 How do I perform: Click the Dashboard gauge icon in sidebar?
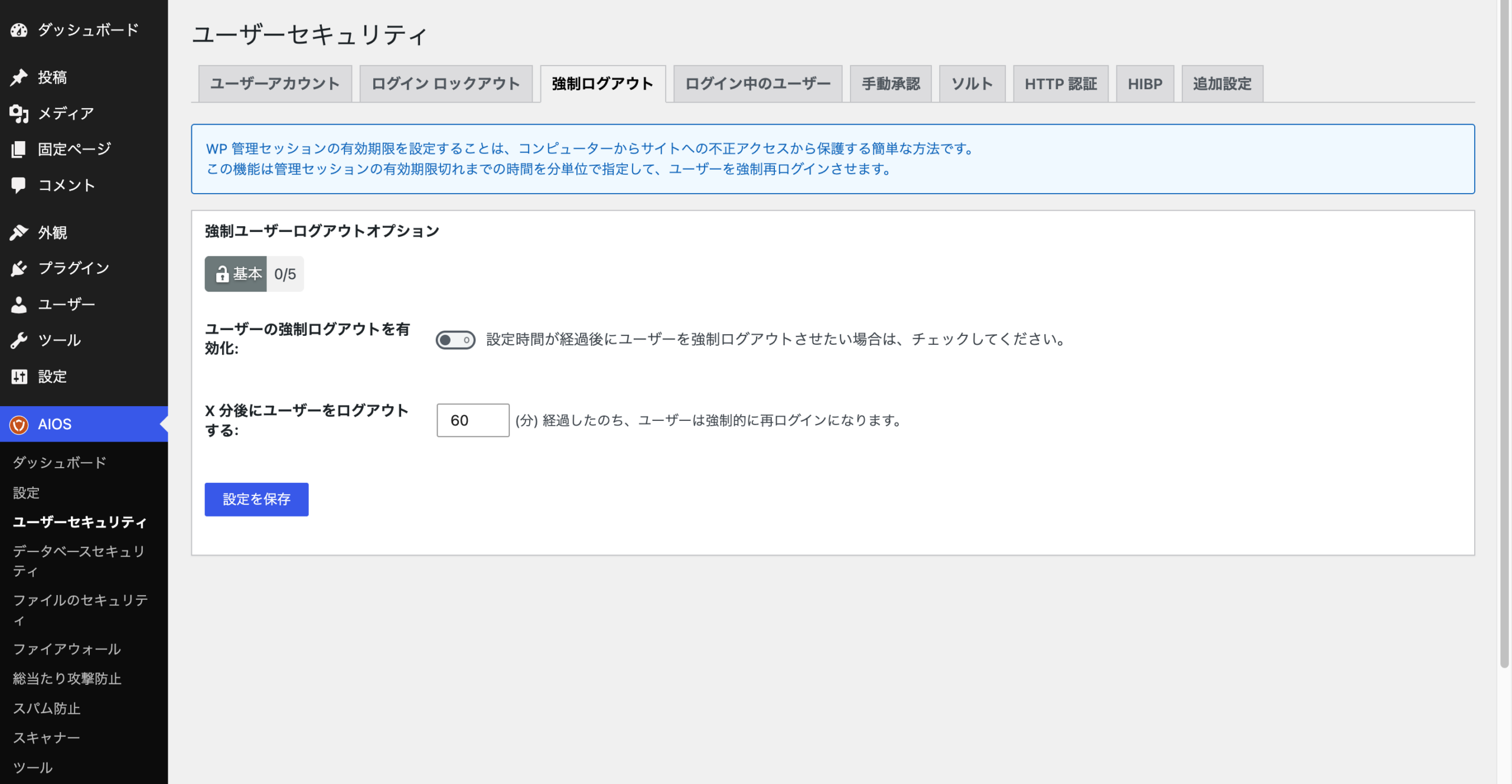coord(19,30)
